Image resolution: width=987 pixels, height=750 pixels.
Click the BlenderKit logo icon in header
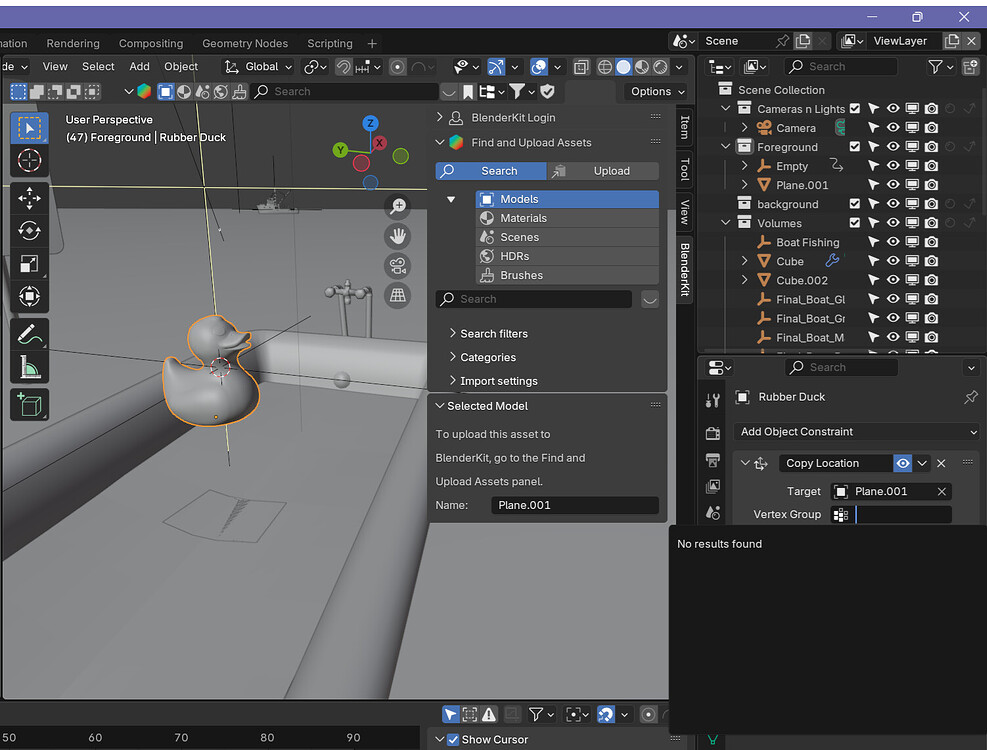(x=144, y=91)
